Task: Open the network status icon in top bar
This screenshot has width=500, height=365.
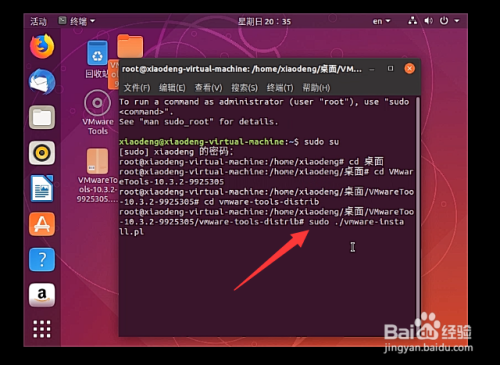Action: 413,21
